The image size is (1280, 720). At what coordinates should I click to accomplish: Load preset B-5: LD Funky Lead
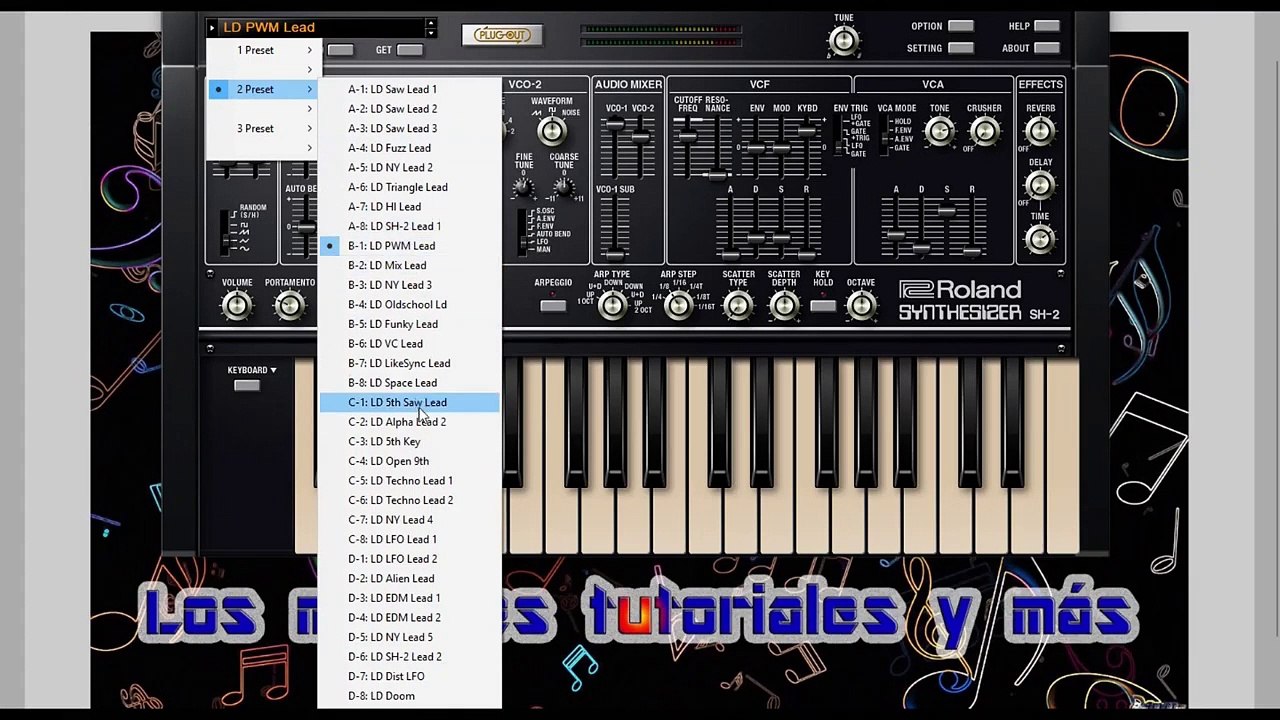tap(410, 324)
